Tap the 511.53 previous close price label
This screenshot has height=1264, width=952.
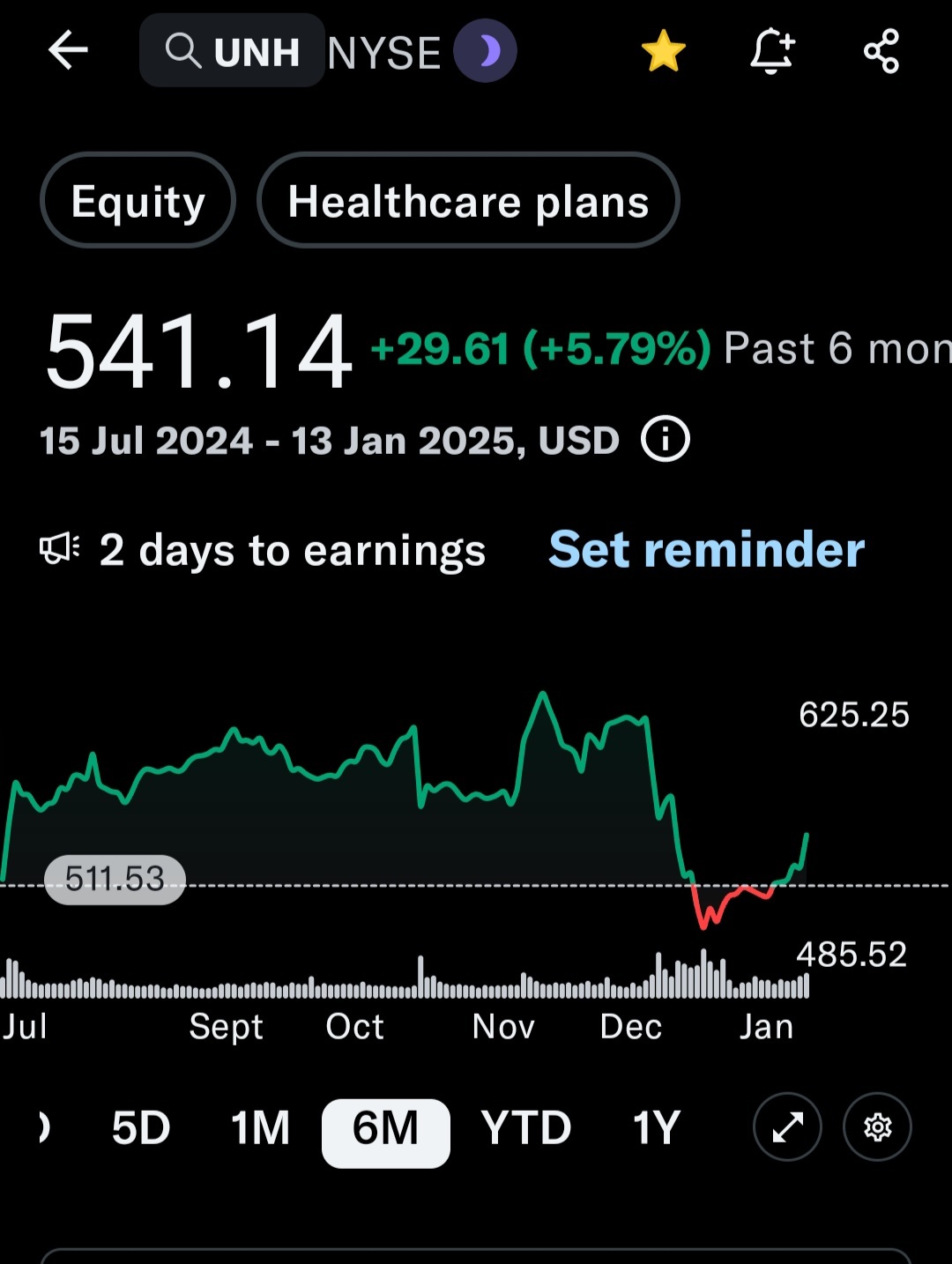[115, 879]
